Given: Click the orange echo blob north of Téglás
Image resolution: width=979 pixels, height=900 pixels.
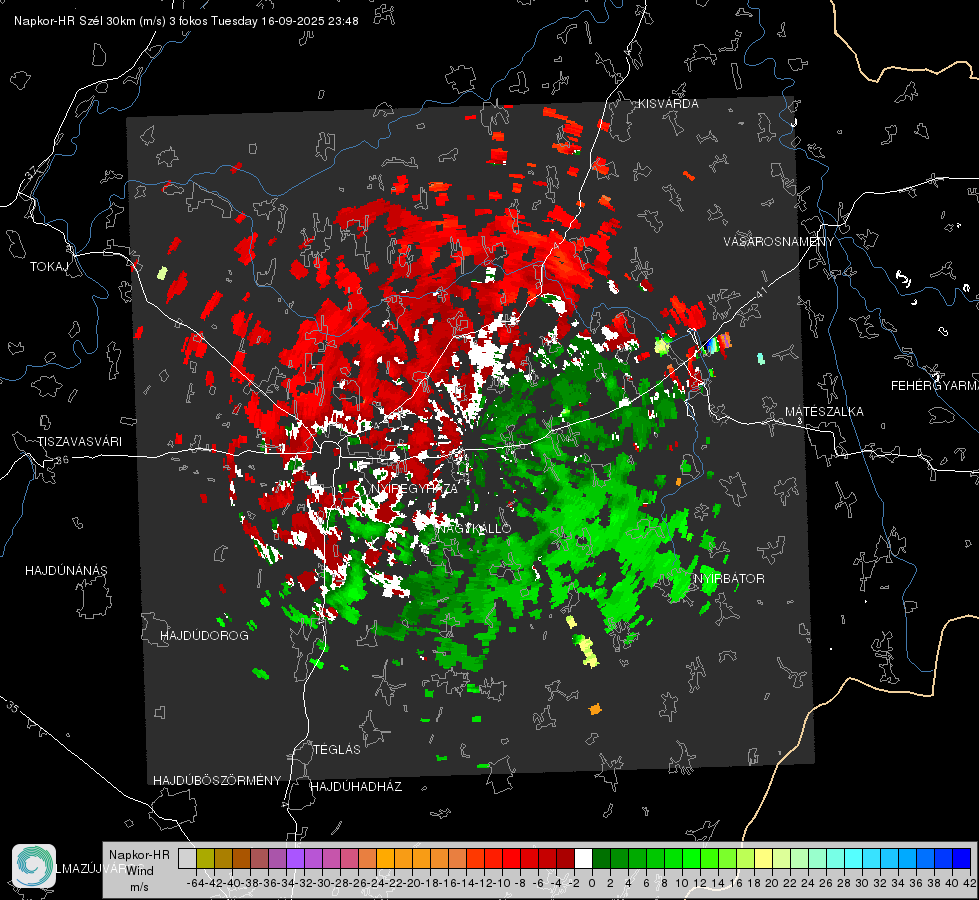Looking at the screenshot, I should [x=595, y=709].
